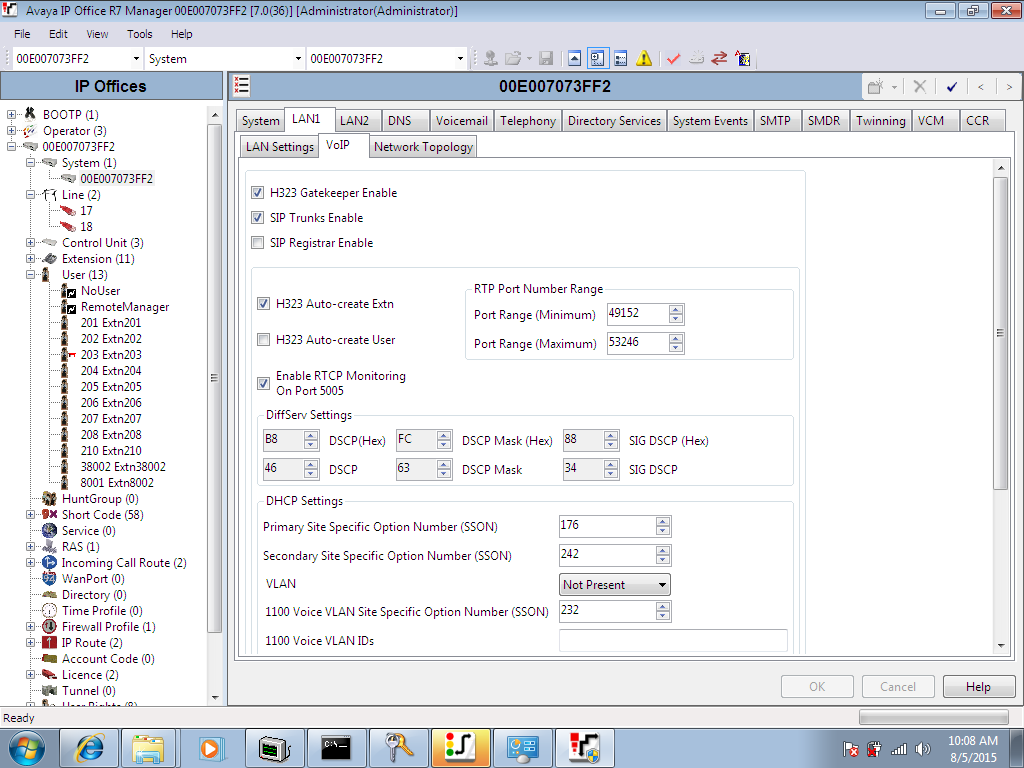Switch to the Voicemail tab
This screenshot has width=1024, height=768.
click(x=462, y=121)
